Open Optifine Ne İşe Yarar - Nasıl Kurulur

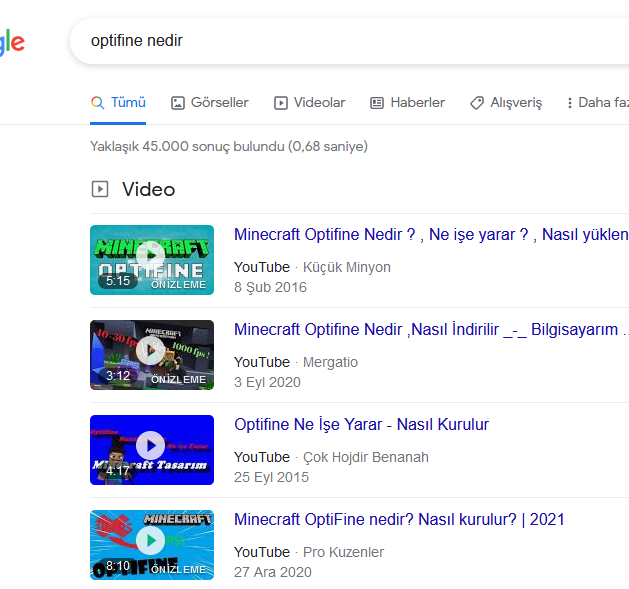(361, 424)
